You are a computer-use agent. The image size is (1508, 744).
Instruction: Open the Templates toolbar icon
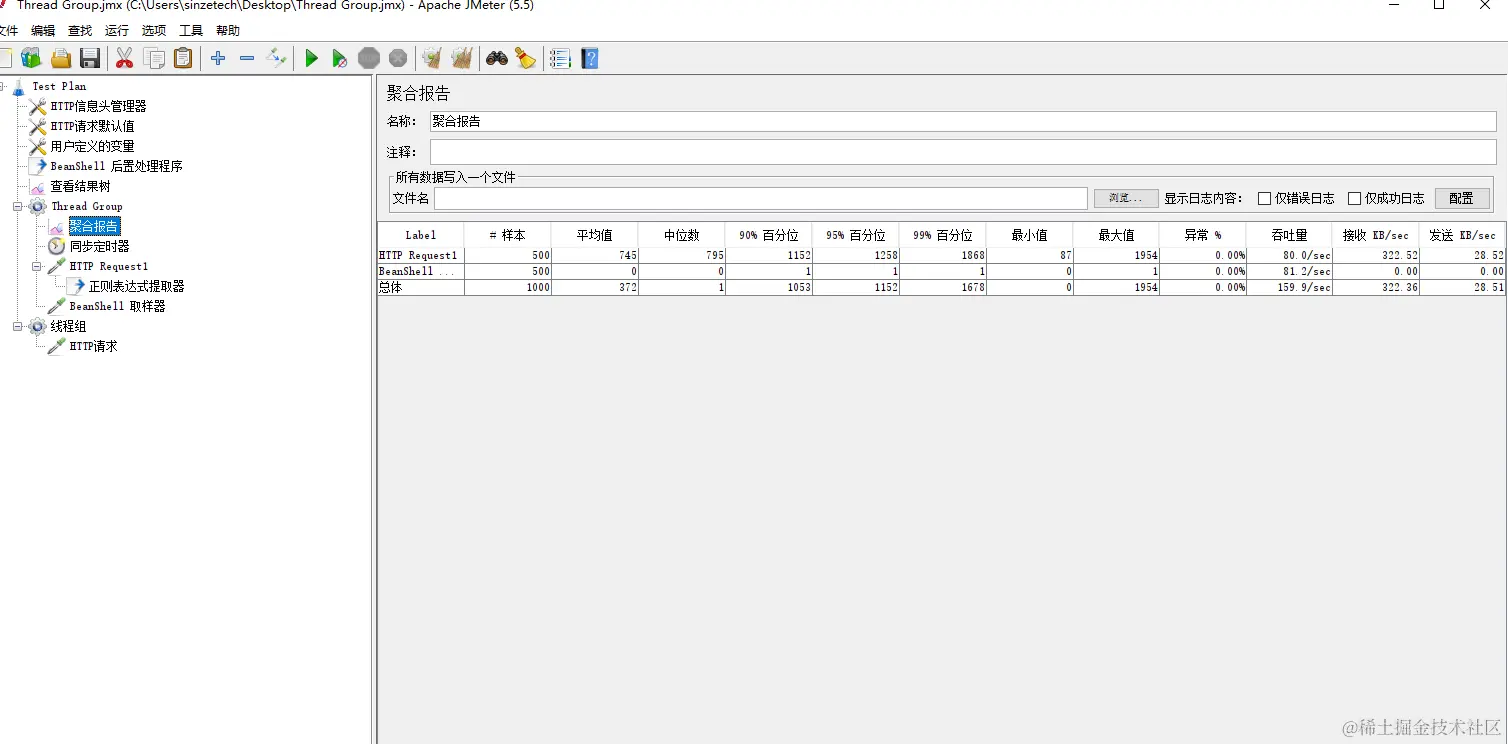31,59
